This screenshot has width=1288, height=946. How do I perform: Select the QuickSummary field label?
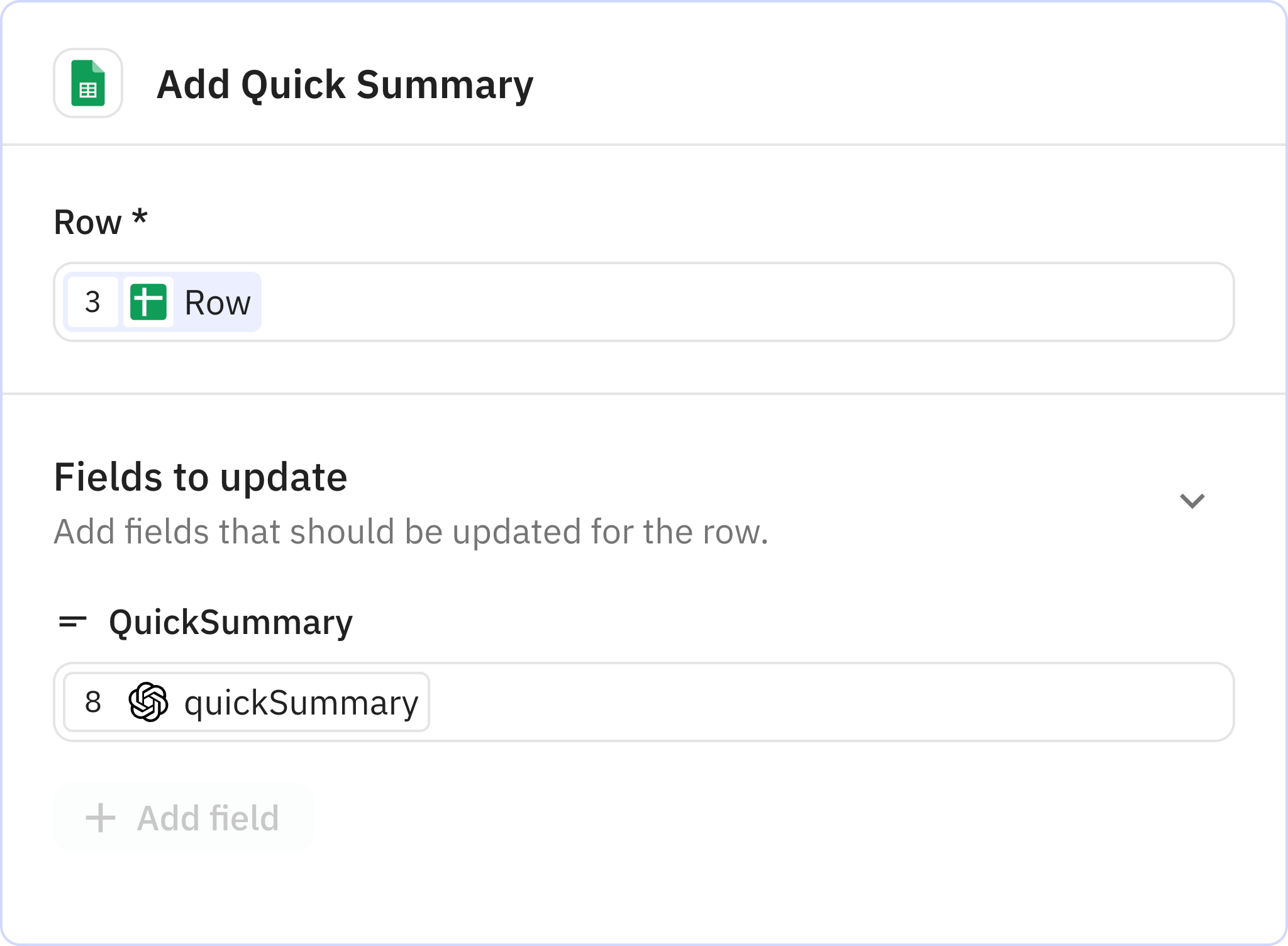(x=231, y=623)
